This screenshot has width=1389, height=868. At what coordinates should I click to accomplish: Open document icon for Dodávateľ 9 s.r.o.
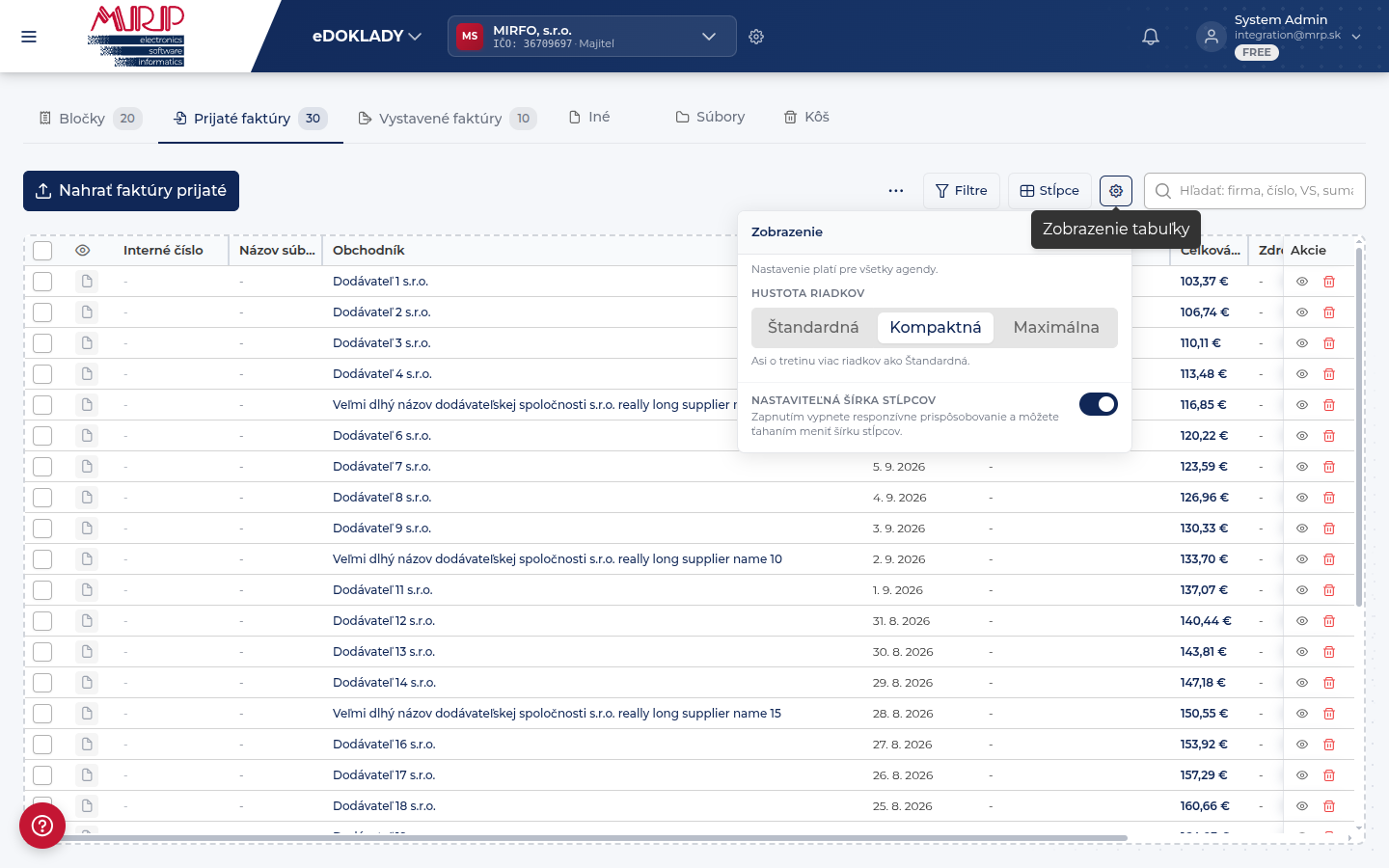87,529
